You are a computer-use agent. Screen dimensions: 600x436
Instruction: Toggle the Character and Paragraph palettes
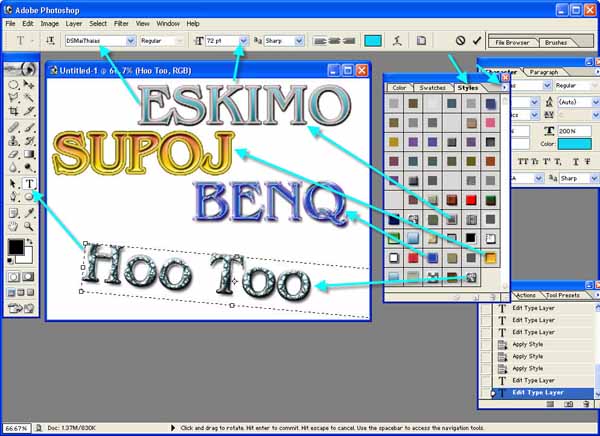point(421,41)
